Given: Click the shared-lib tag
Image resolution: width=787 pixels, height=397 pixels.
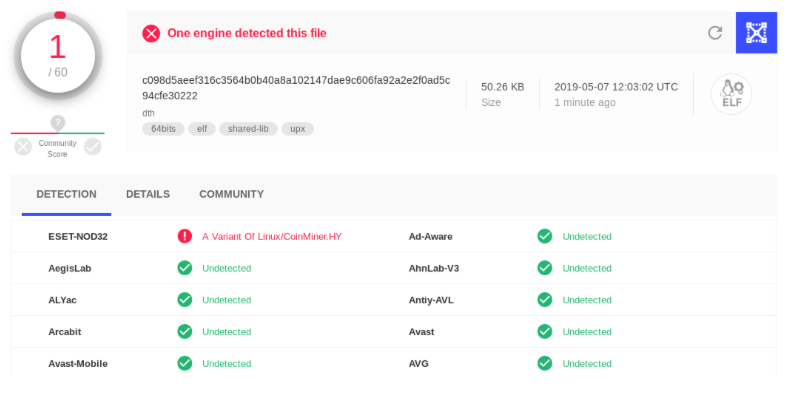Looking at the screenshot, I should point(248,129).
